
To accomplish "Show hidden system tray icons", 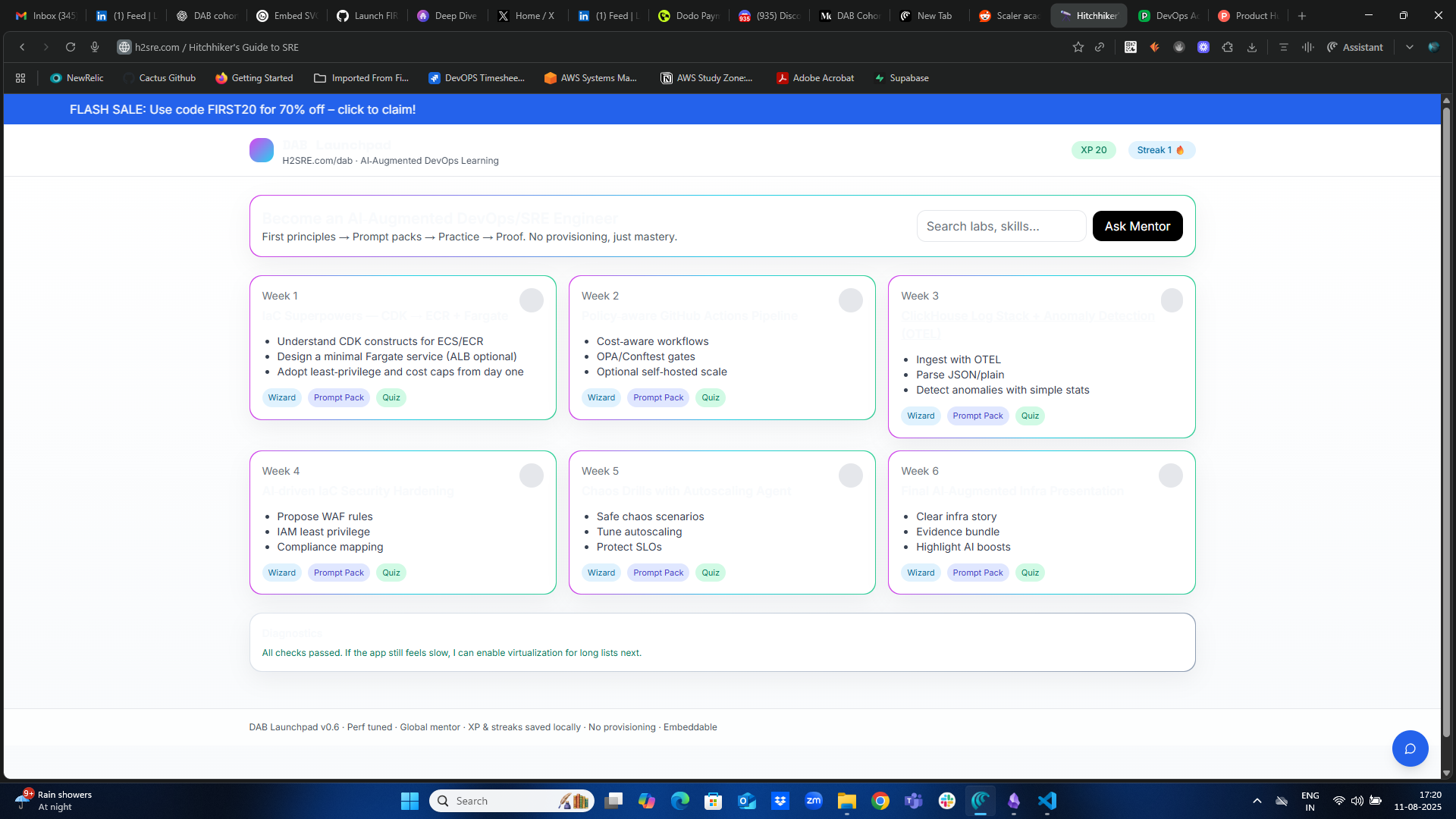I will (1257, 801).
